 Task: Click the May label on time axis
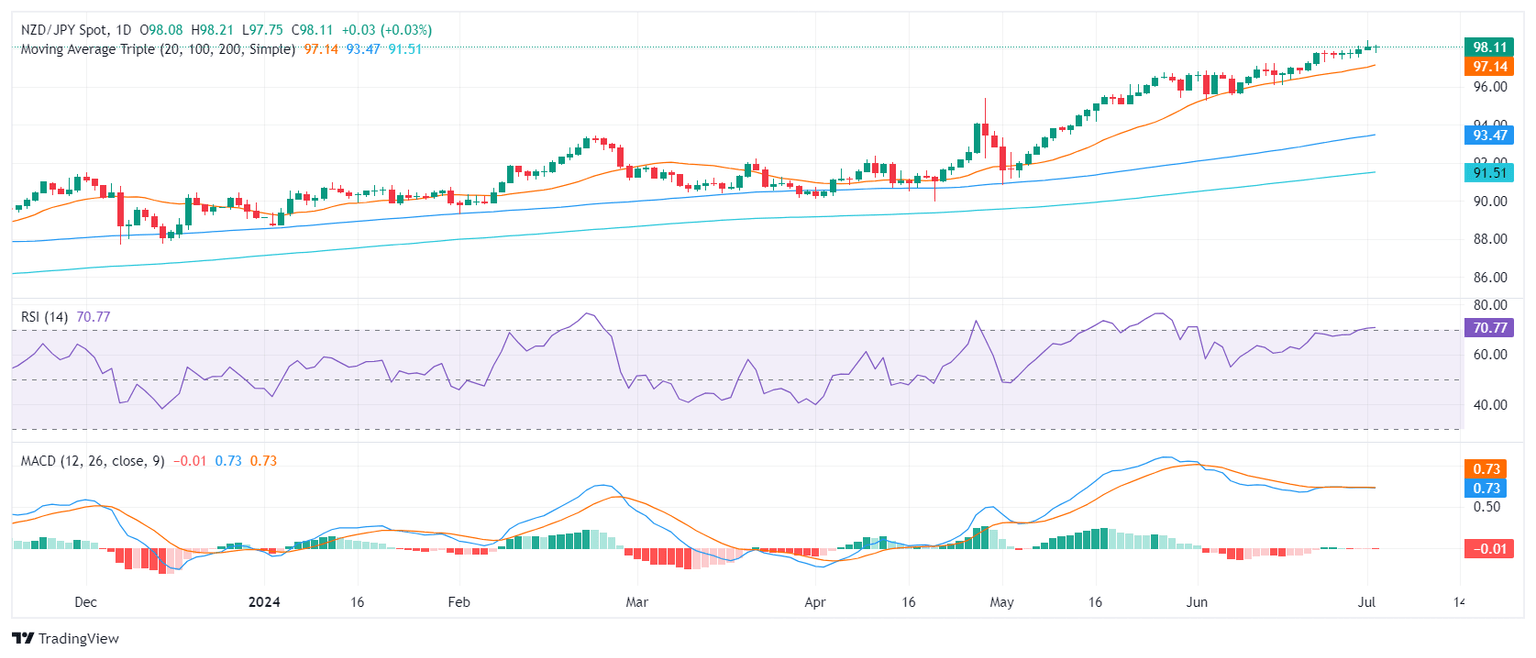1002,603
